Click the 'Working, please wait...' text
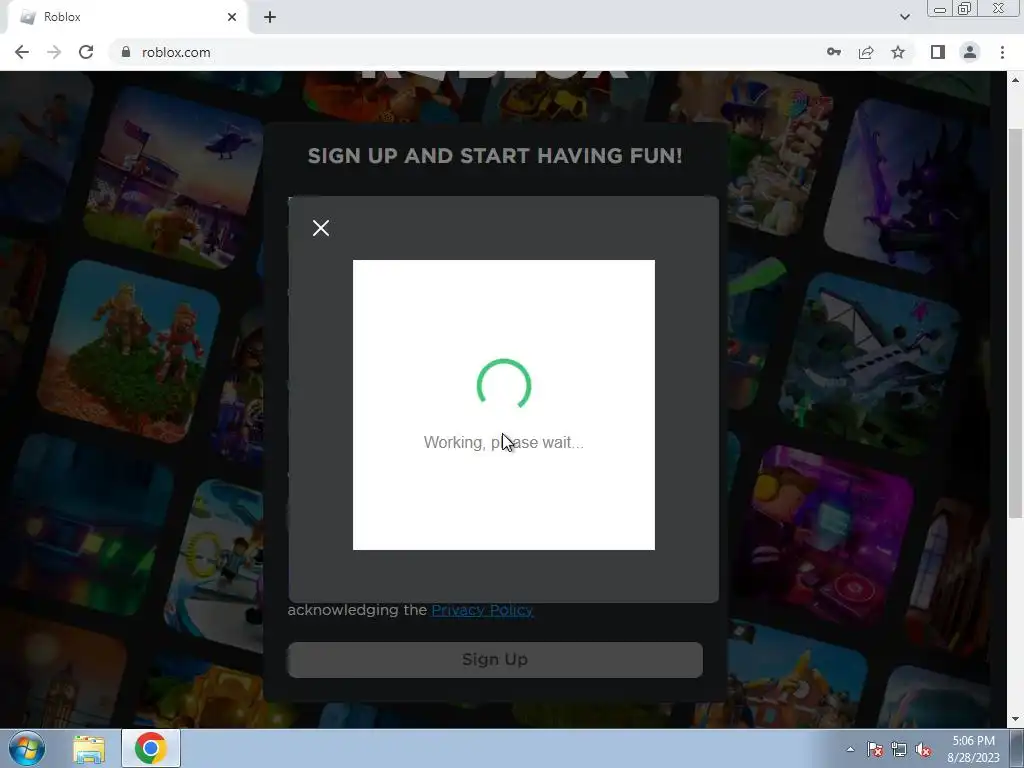Viewport: 1024px width, 768px height. point(504,442)
